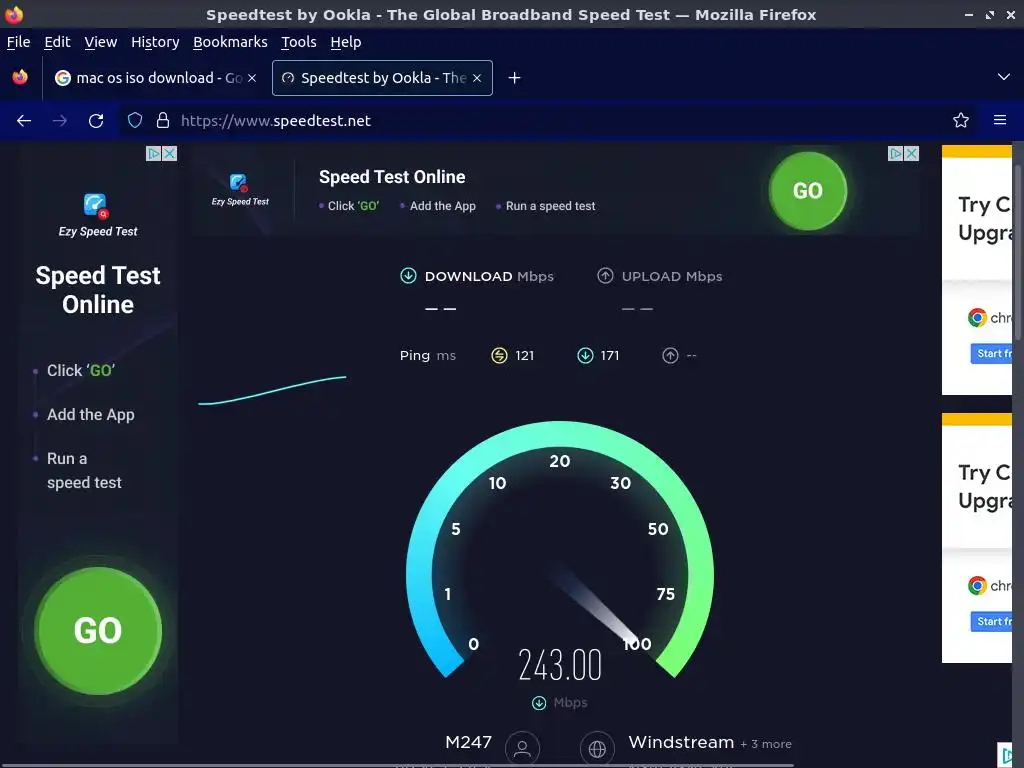Click the user profile icon next to M247
Viewport: 1024px width, 768px height.
(522, 748)
